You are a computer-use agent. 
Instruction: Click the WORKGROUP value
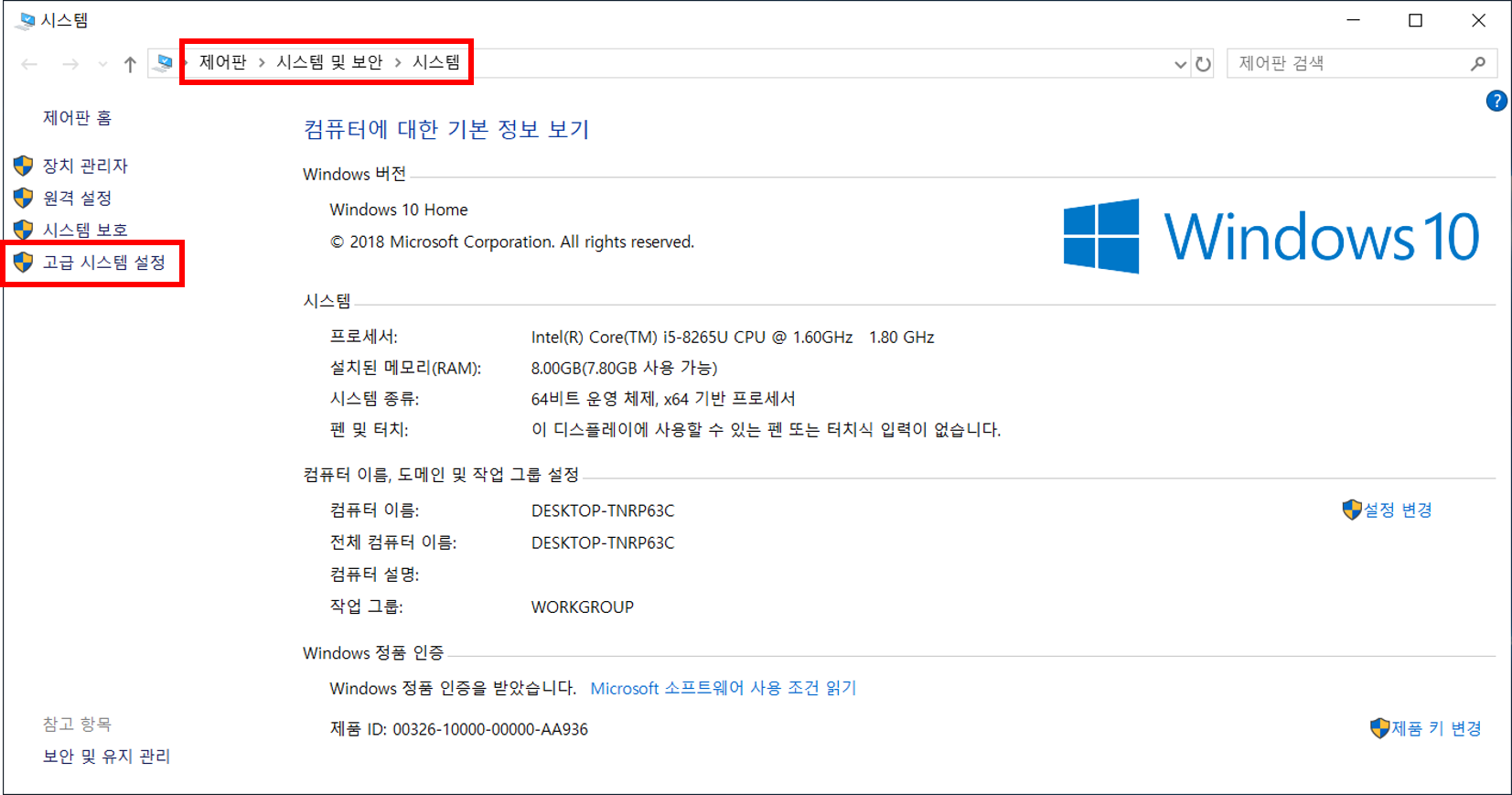click(x=583, y=607)
